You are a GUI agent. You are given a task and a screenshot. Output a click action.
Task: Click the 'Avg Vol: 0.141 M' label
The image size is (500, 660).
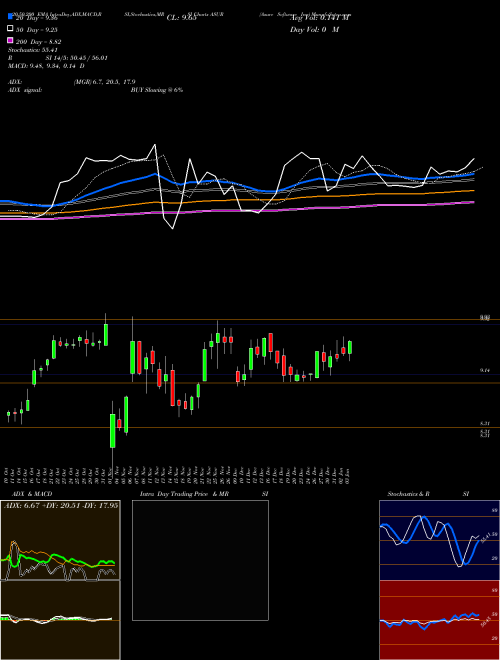tap(320, 18)
